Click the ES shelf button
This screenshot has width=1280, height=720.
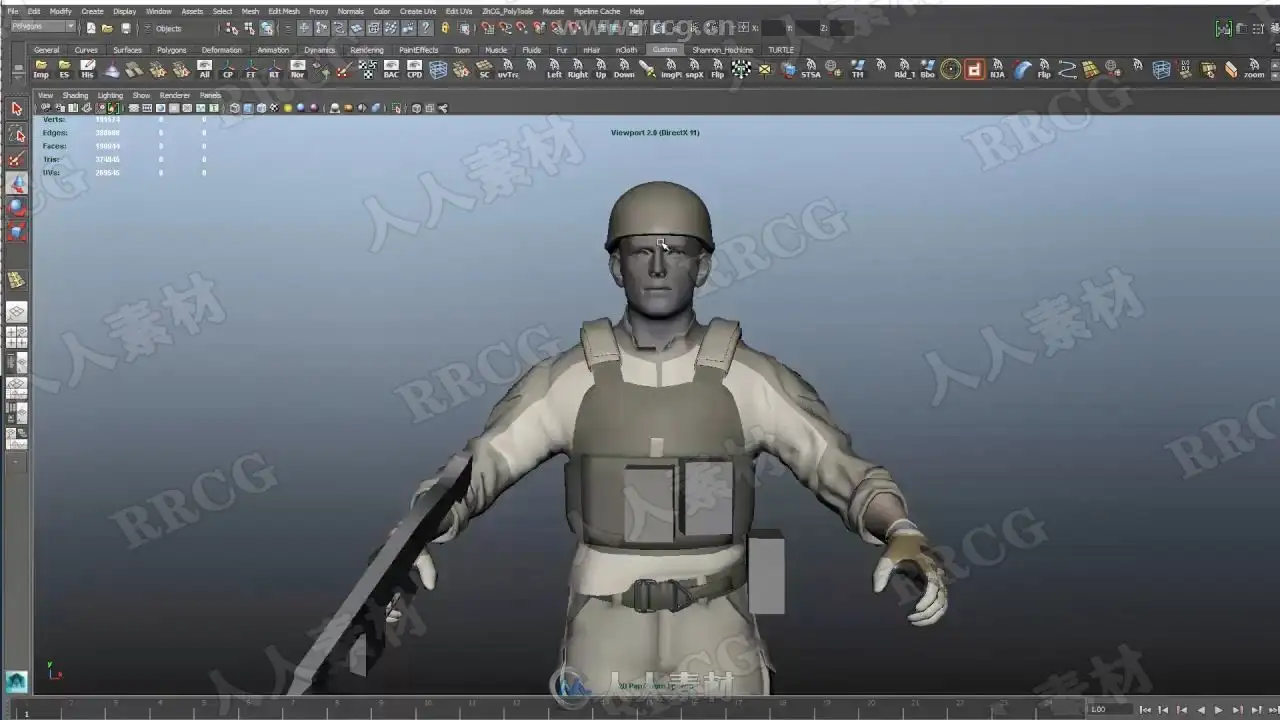[x=64, y=69]
